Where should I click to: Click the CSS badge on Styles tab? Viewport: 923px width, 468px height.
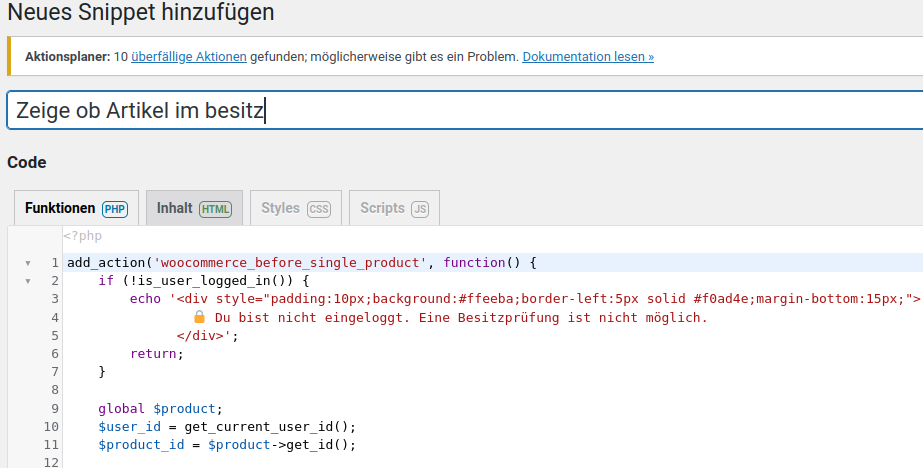coord(318,209)
